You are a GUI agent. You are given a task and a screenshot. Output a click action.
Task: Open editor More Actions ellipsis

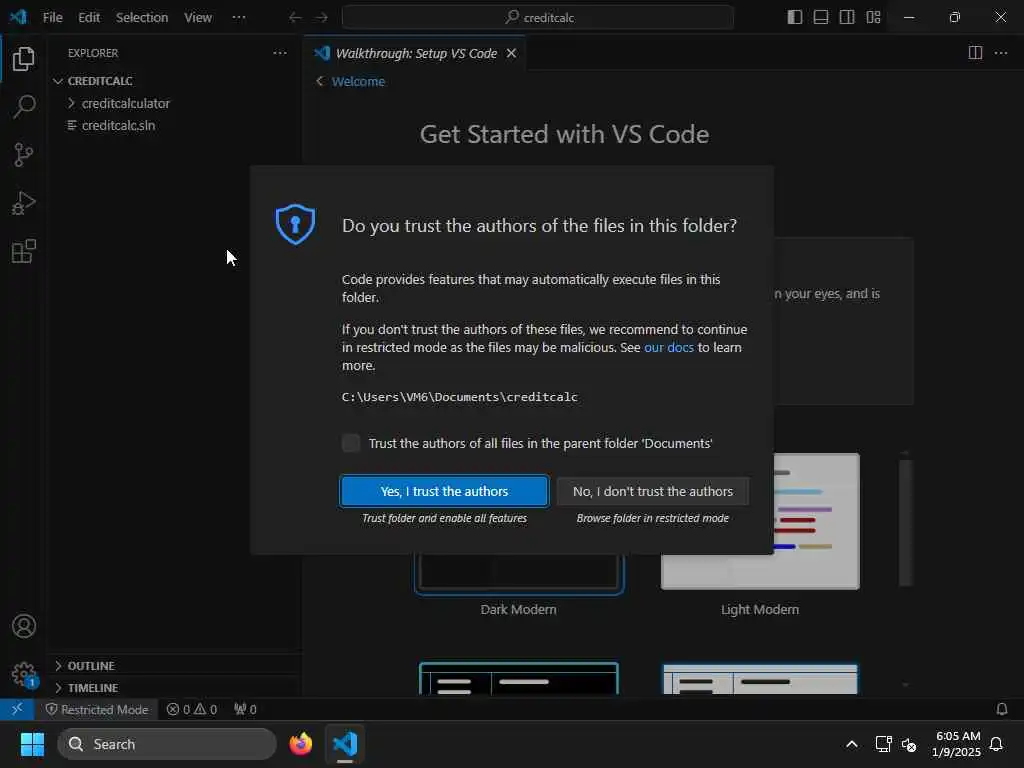tap(1000, 53)
